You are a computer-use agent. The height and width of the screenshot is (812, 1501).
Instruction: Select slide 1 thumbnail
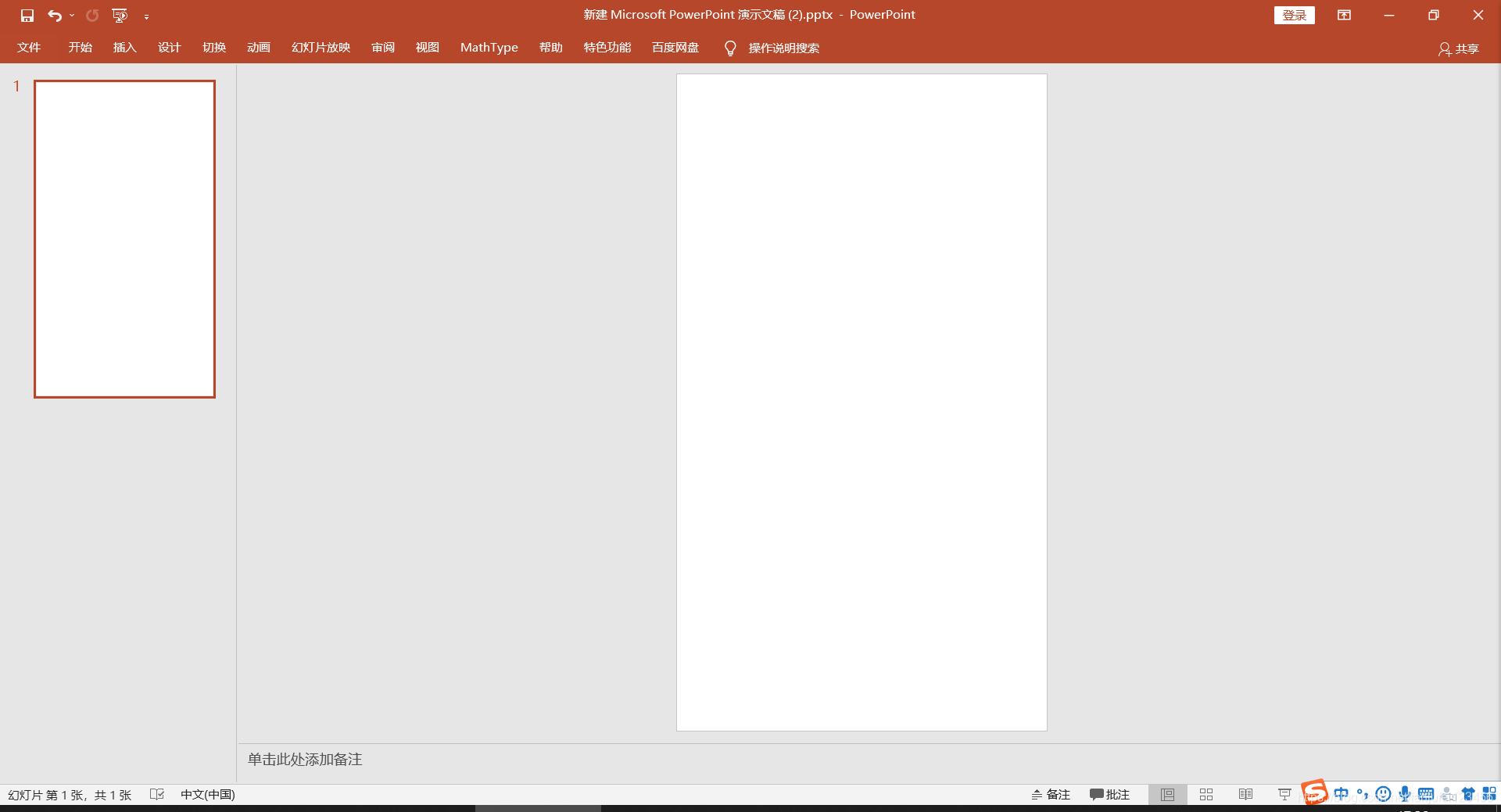click(x=124, y=239)
